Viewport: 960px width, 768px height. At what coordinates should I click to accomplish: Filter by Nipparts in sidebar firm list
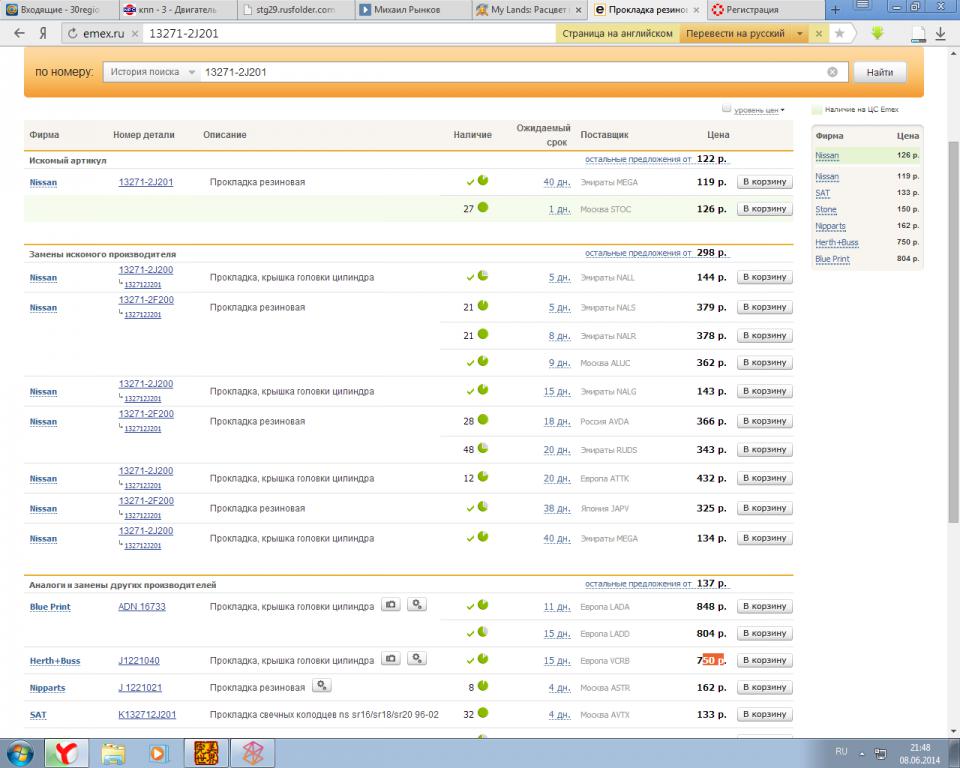(x=830, y=226)
